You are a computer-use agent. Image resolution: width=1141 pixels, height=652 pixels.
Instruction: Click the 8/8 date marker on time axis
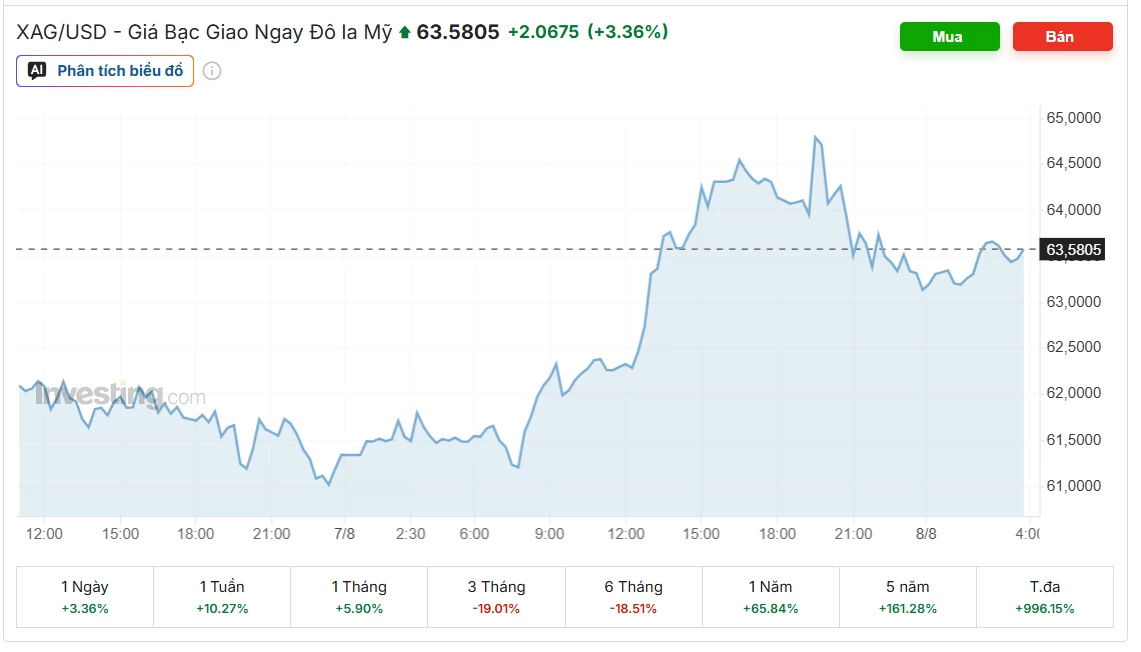(x=926, y=534)
